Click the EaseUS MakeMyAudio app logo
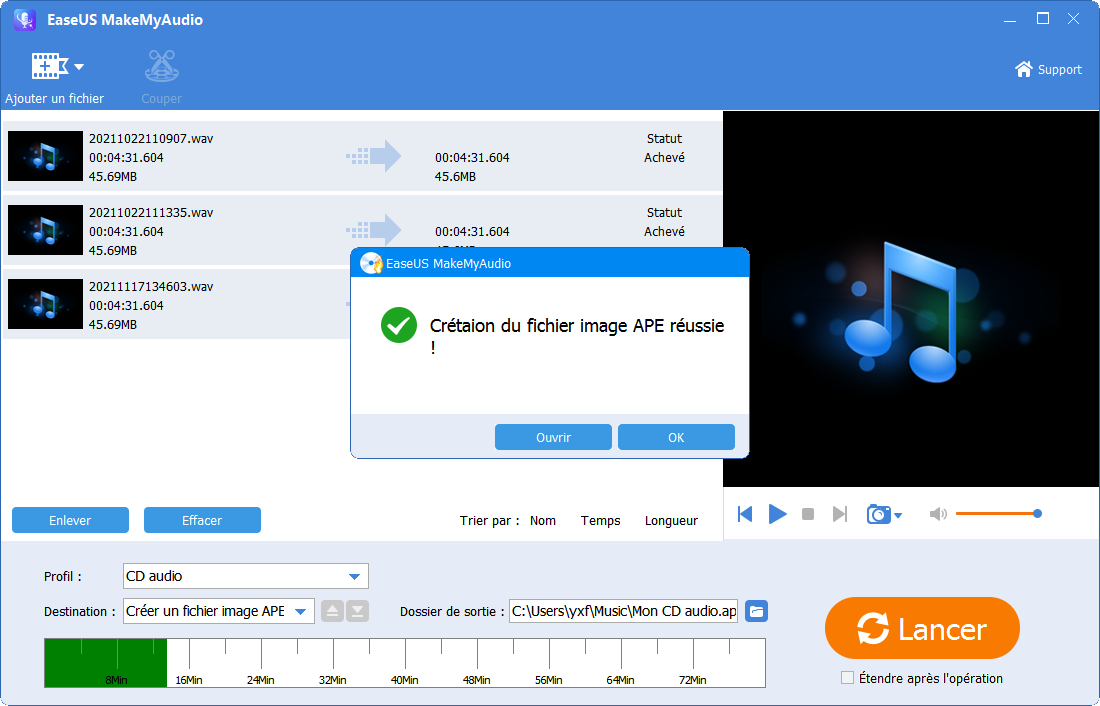Viewport: 1100px width, 706px height. coord(25,20)
